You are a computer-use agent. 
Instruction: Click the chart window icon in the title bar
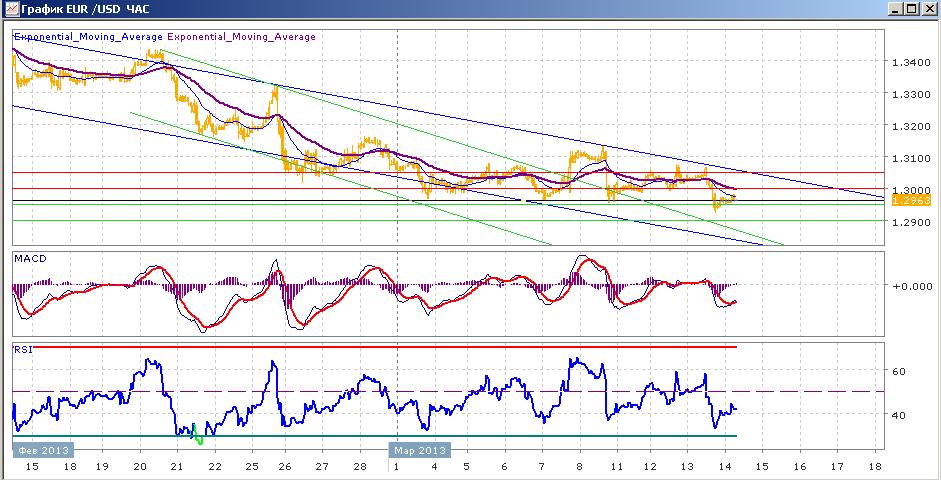coord(10,9)
